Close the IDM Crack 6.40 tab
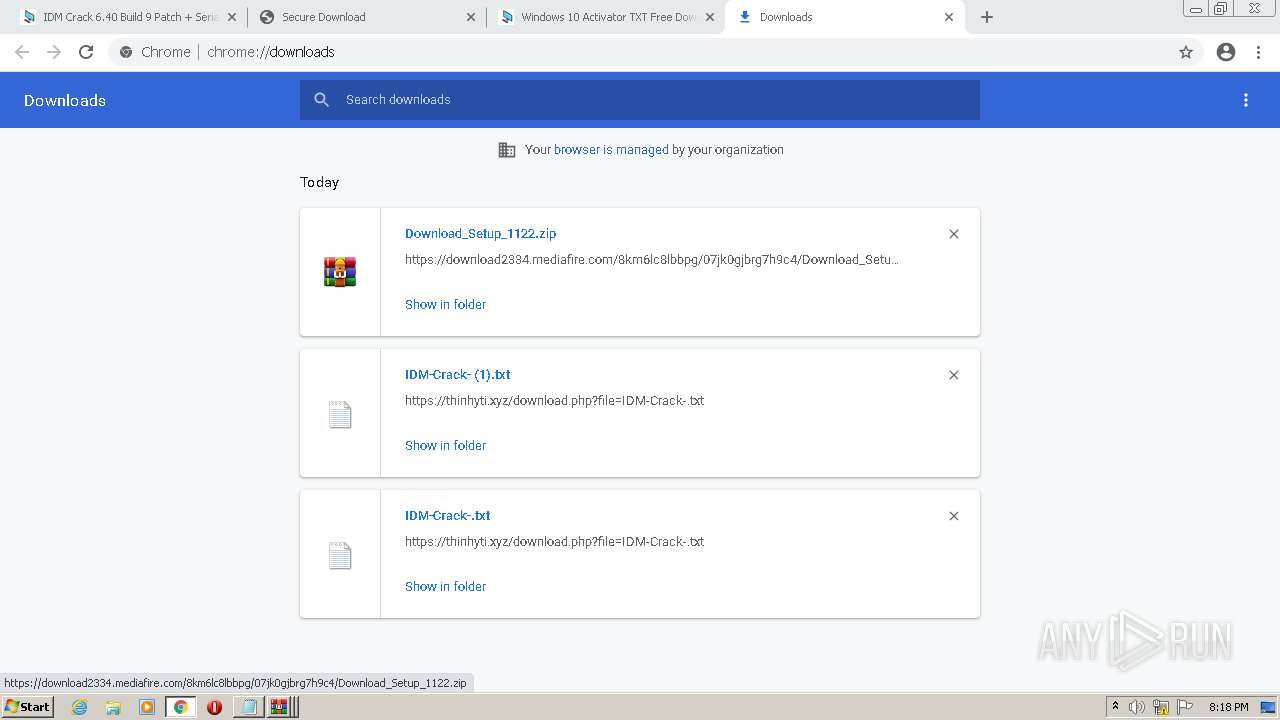 [x=232, y=17]
